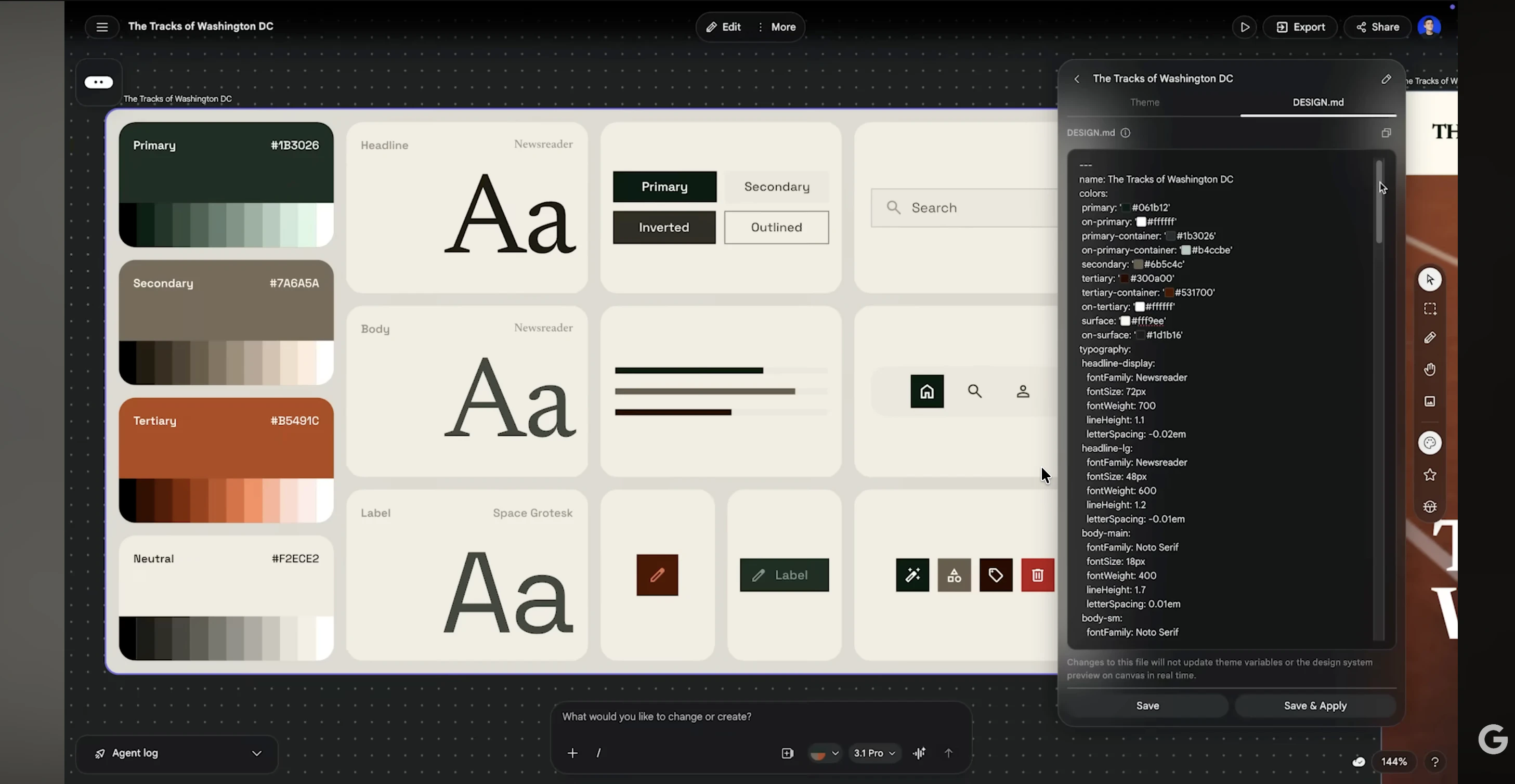Click the 'The Tracks of Washington DC' frame label
Screen dimensions: 1515x784
point(178,99)
